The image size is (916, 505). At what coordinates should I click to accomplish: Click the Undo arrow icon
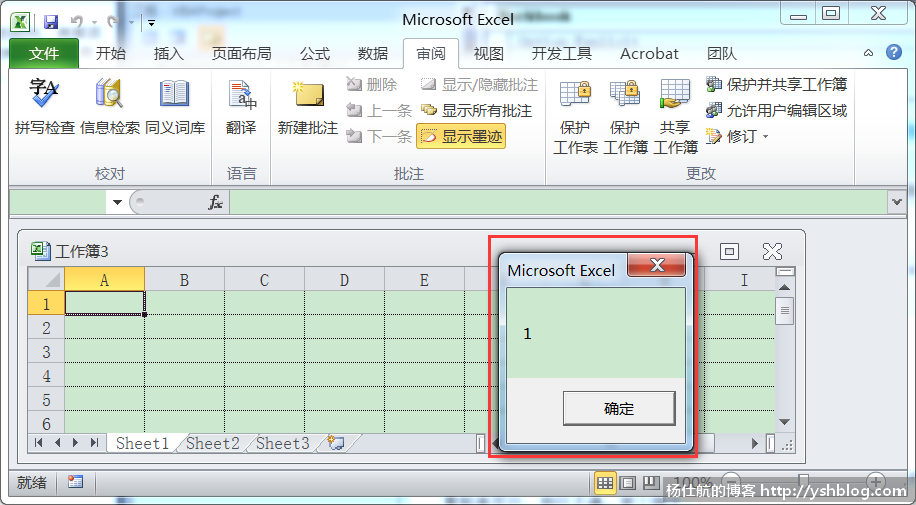[x=77, y=22]
